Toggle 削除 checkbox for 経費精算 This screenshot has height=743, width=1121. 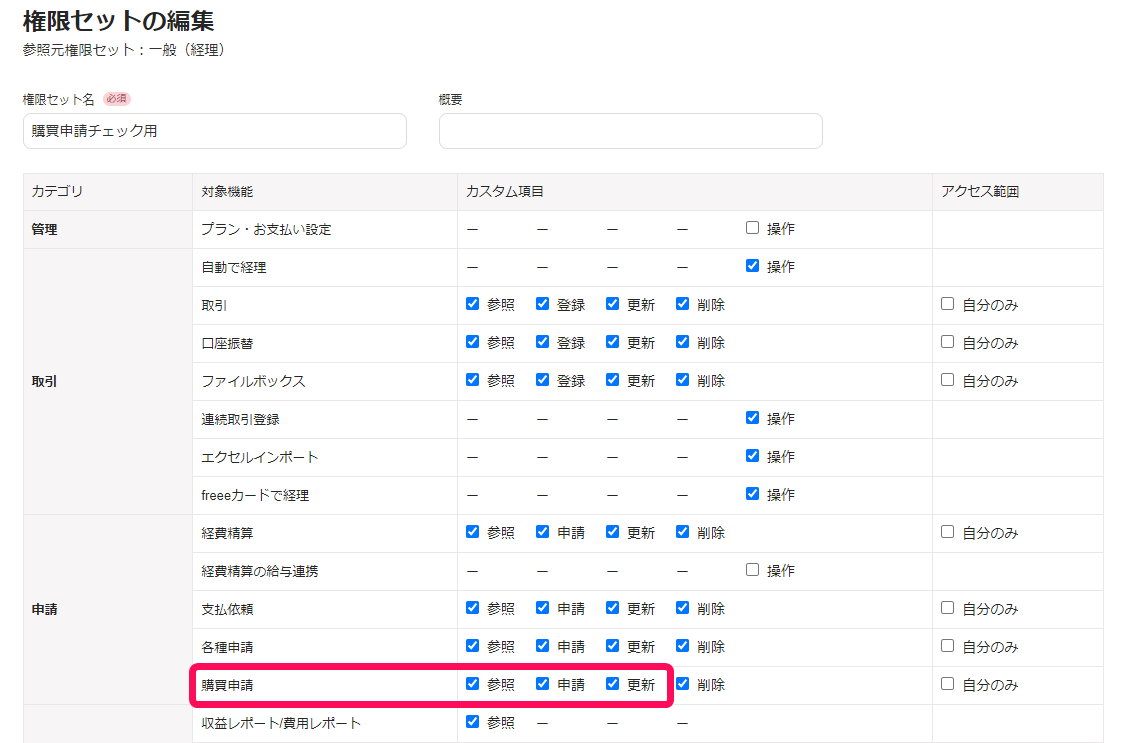[x=682, y=531]
